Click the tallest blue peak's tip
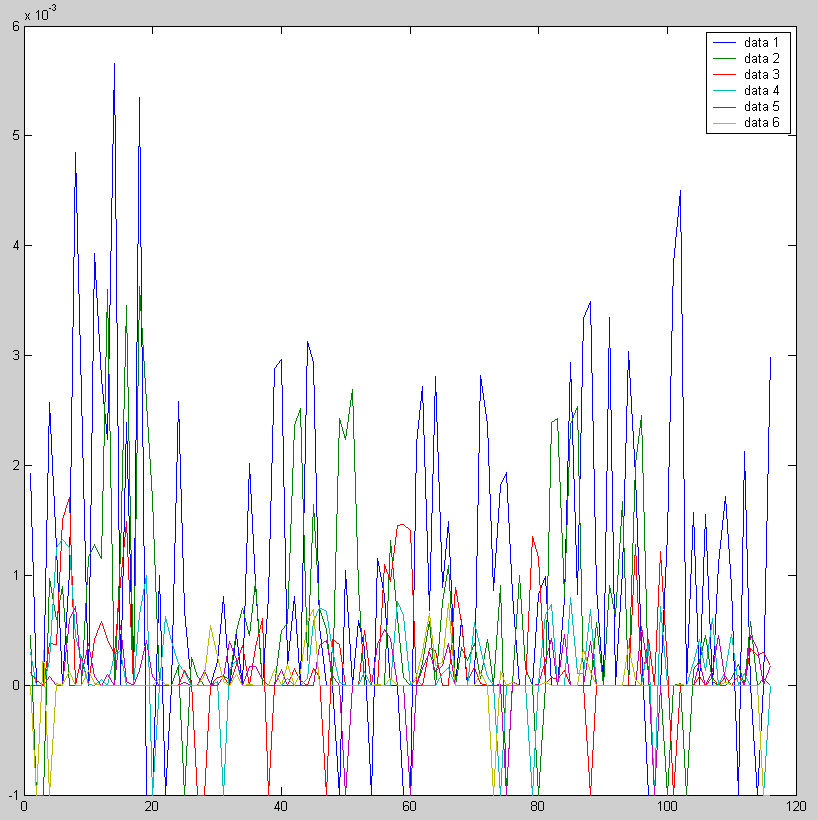The height and width of the screenshot is (820, 818). (x=114, y=63)
